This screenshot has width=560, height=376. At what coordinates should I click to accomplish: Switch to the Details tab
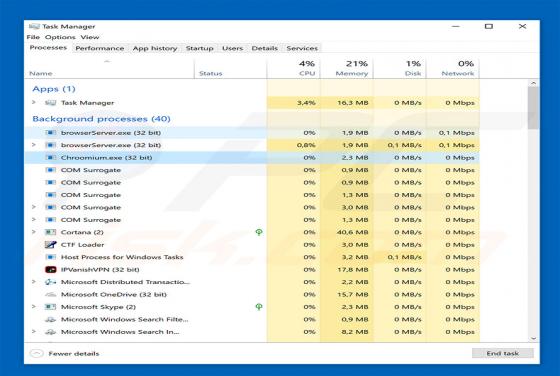tap(265, 48)
